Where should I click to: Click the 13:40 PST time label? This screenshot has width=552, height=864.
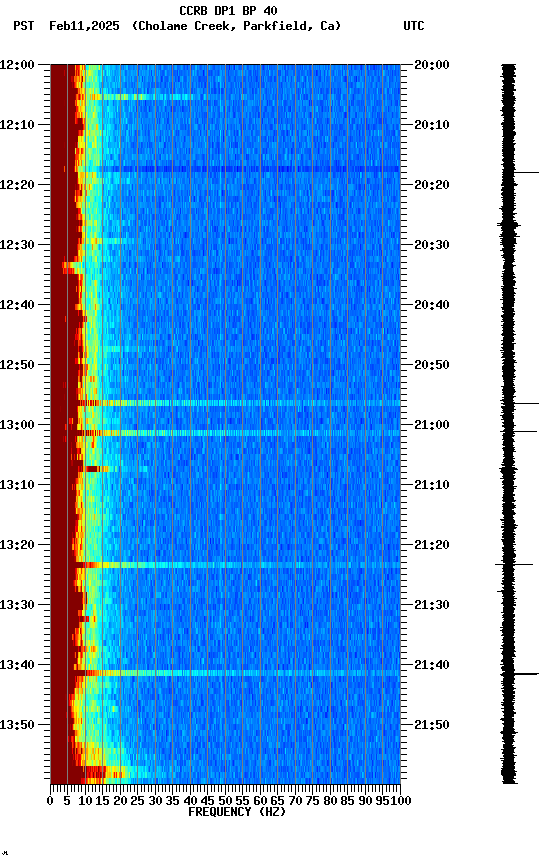click(17, 666)
